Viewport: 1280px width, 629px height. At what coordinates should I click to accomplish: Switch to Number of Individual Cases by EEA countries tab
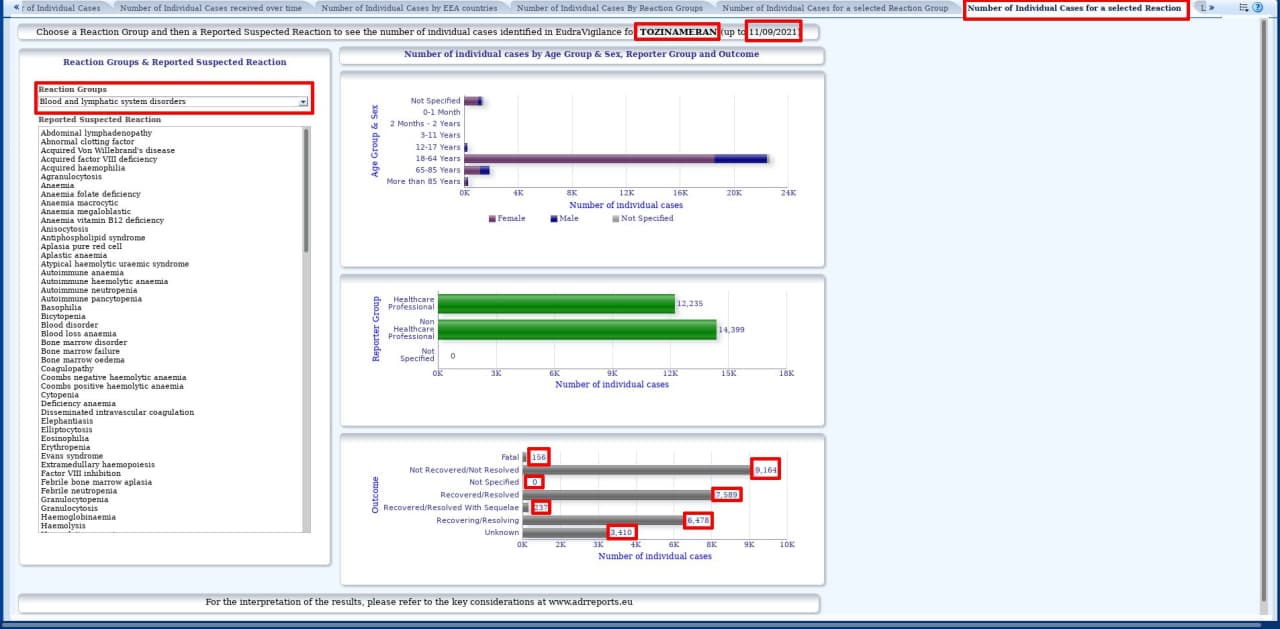409,8
